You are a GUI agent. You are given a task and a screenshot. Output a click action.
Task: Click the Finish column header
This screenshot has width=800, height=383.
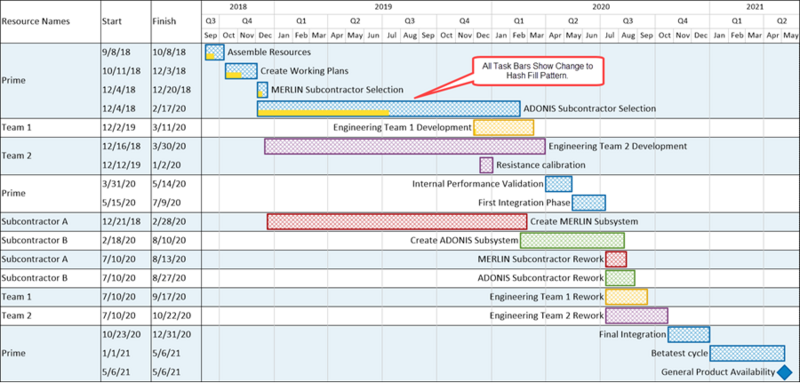tap(164, 21)
